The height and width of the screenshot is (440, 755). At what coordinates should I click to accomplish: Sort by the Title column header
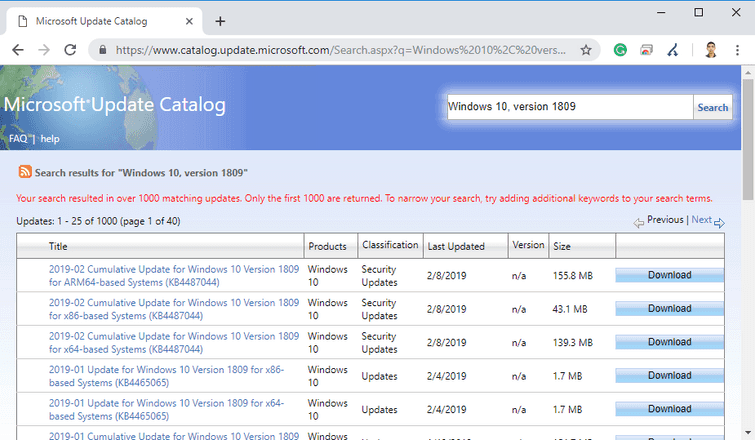(x=58, y=246)
